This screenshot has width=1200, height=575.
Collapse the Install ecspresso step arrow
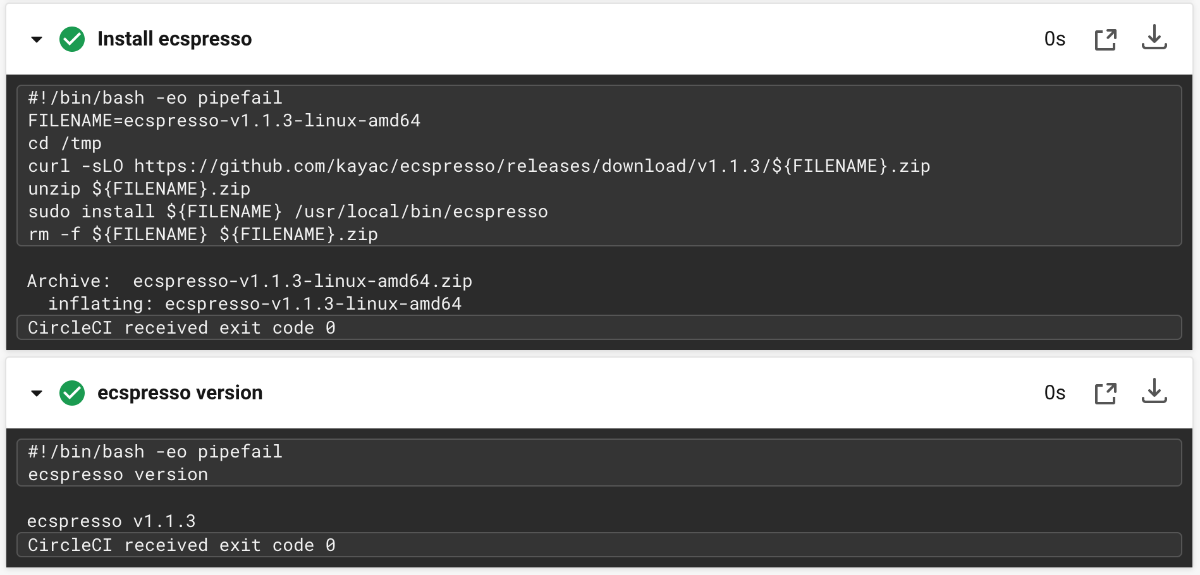pos(37,40)
